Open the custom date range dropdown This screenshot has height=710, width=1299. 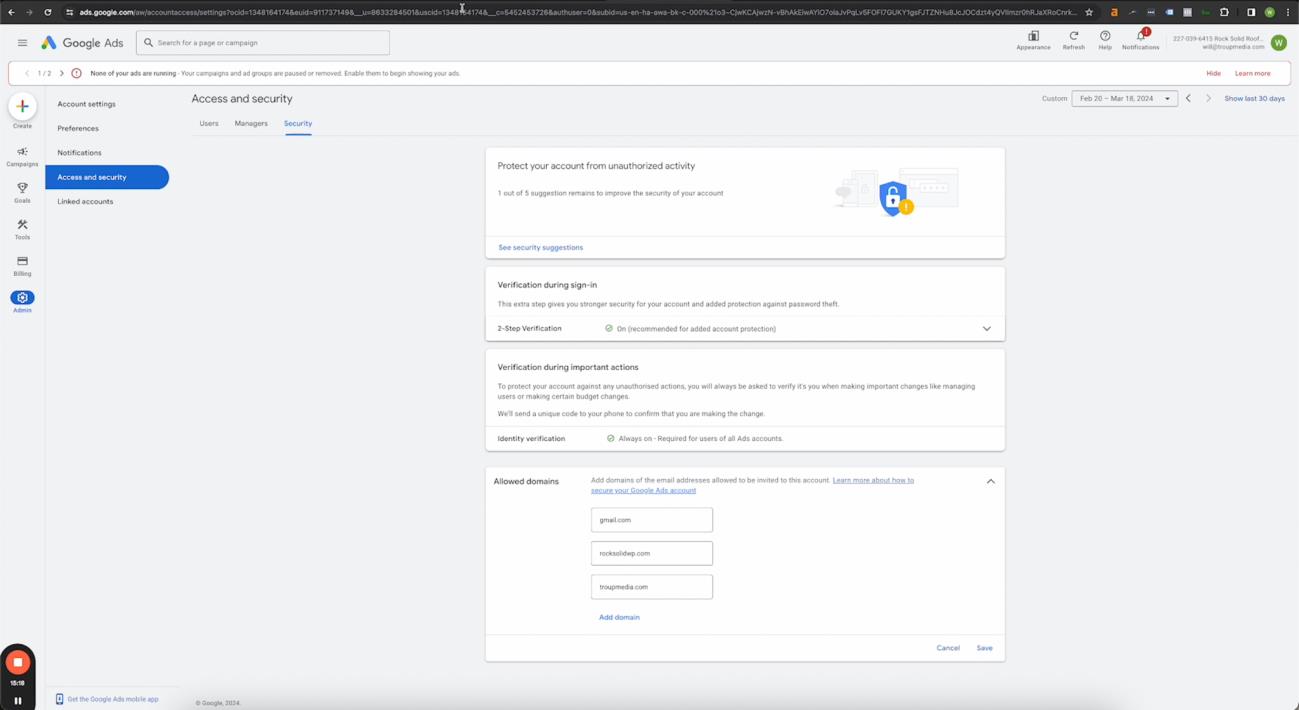point(1124,99)
